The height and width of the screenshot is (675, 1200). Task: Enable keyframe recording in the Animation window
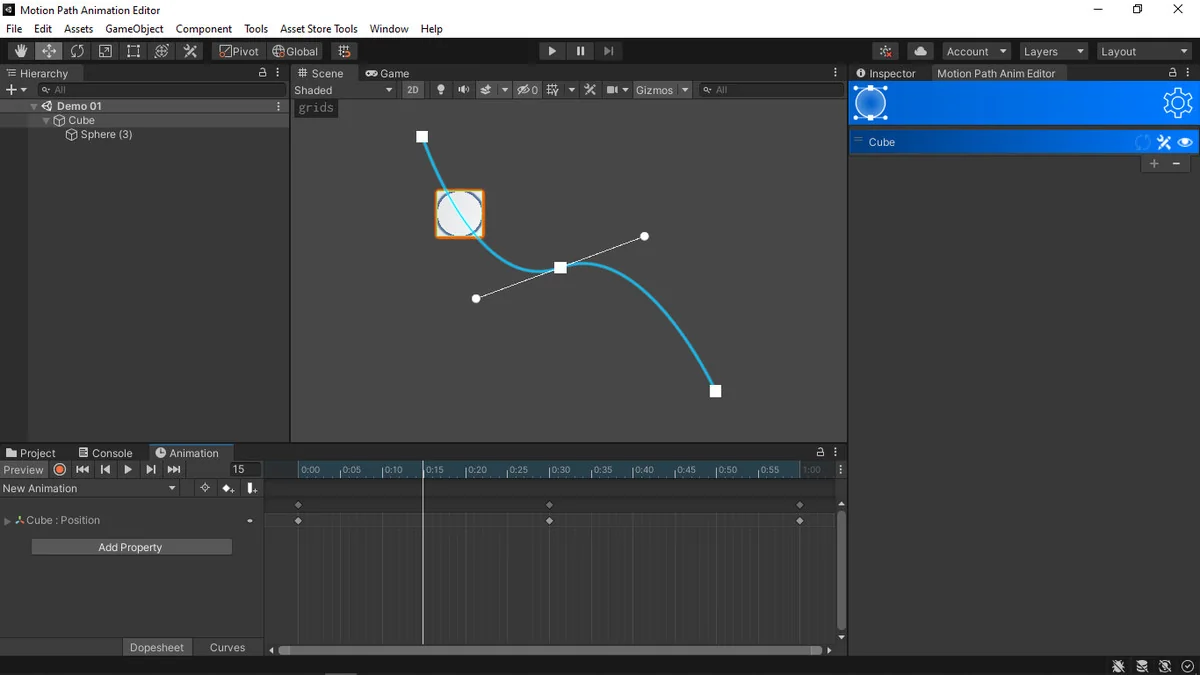coord(59,469)
